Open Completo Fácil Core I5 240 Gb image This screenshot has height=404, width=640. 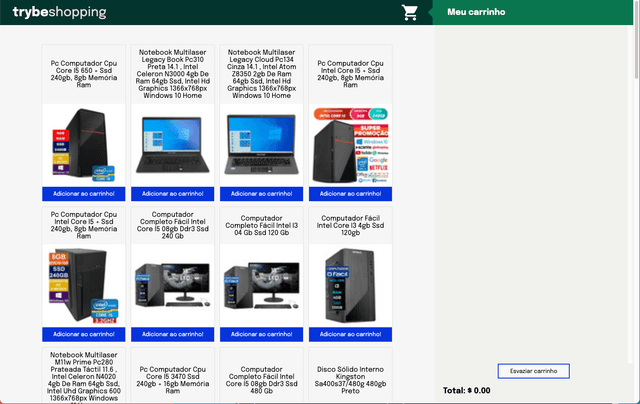(173, 286)
